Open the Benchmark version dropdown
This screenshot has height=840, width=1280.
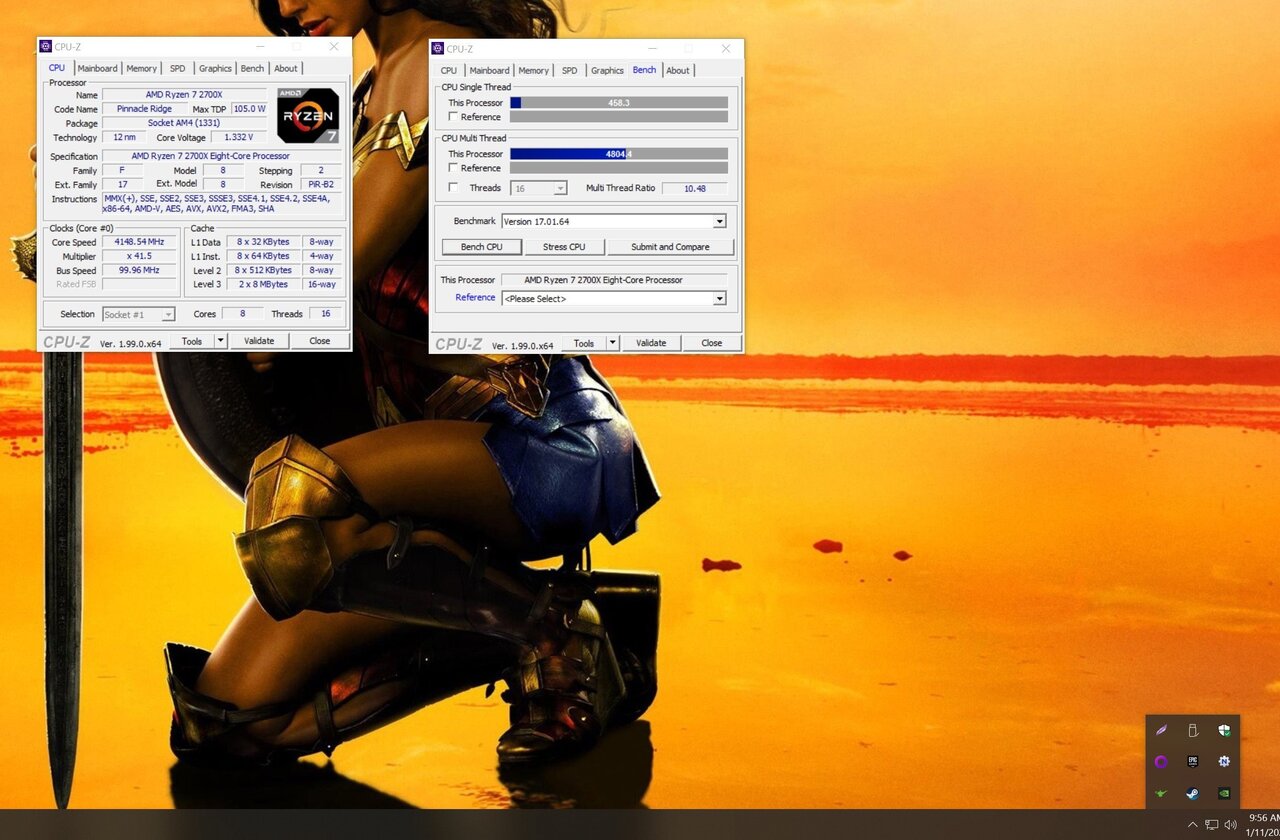coord(719,221)
